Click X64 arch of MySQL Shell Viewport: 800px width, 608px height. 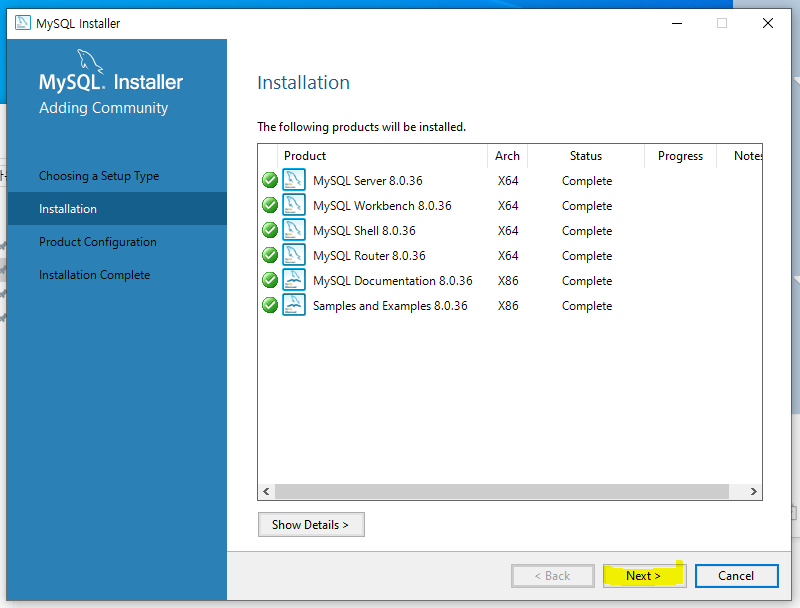point(508,231)
